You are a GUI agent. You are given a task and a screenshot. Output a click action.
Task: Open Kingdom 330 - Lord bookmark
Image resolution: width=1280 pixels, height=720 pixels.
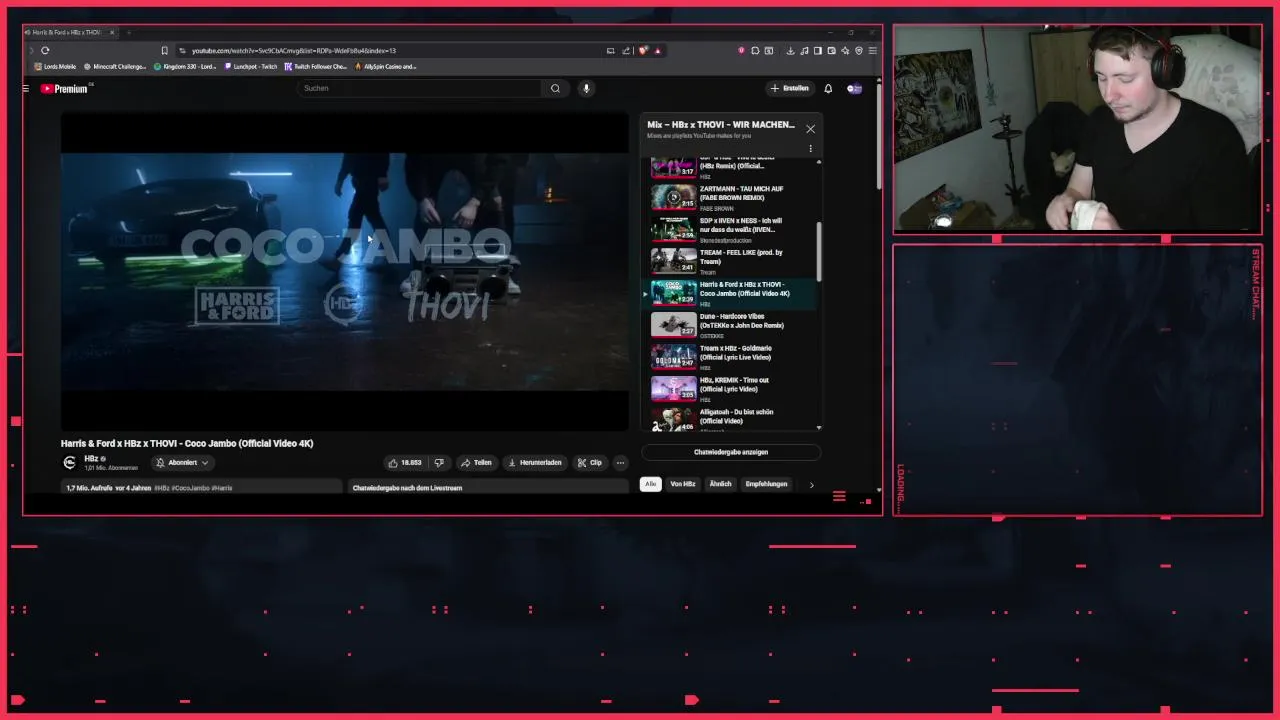[185, 66]
